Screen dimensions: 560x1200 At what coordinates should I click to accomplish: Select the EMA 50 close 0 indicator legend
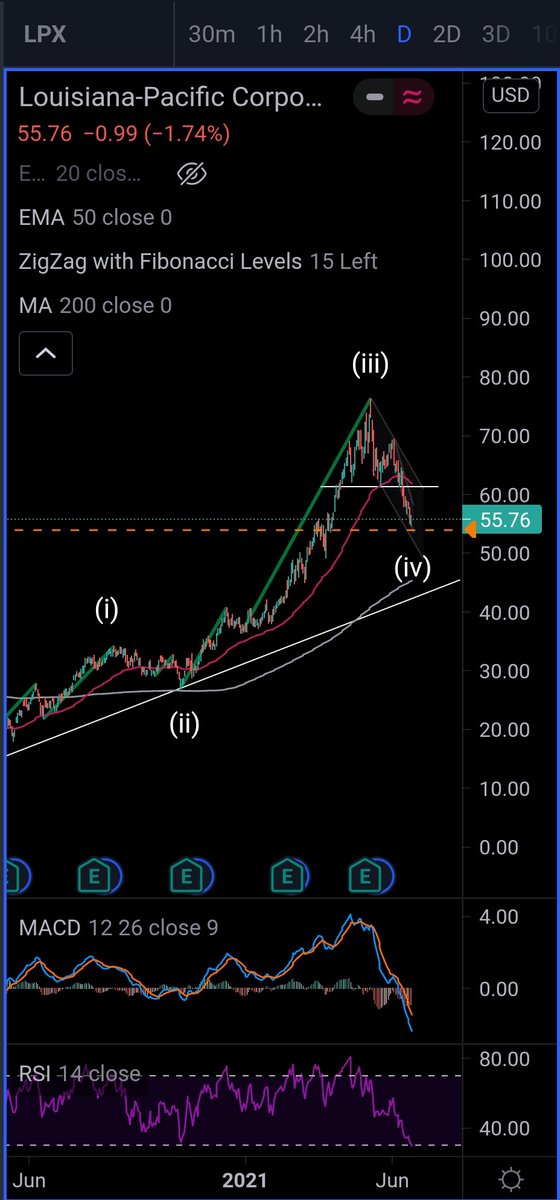point(96,217)
